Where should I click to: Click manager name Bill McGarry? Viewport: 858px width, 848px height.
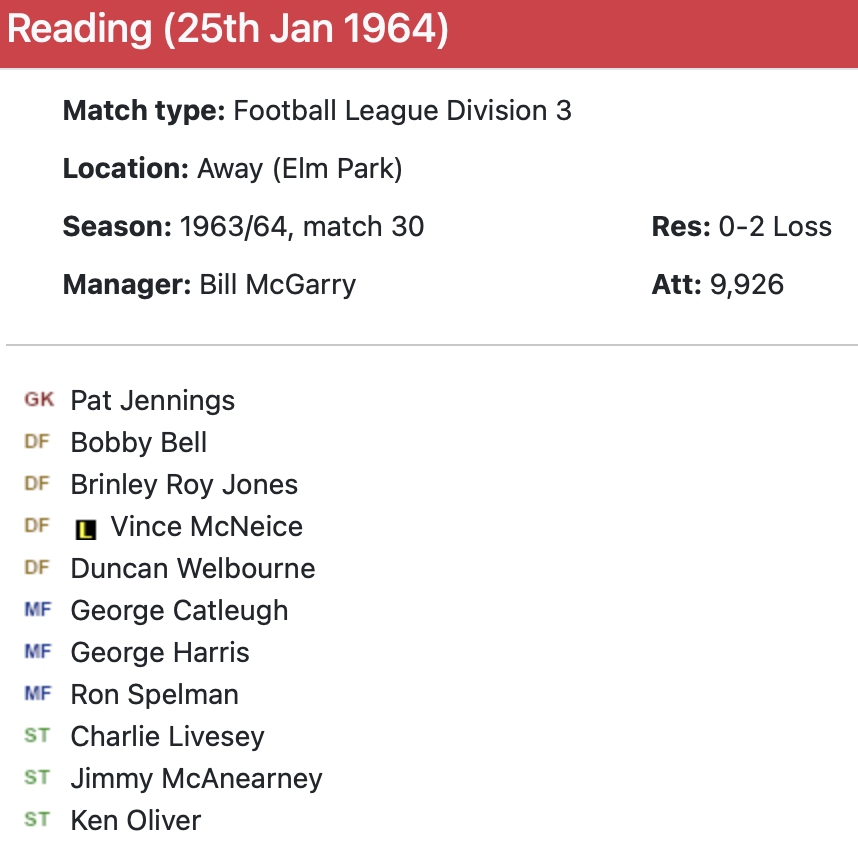click(277, 285)
